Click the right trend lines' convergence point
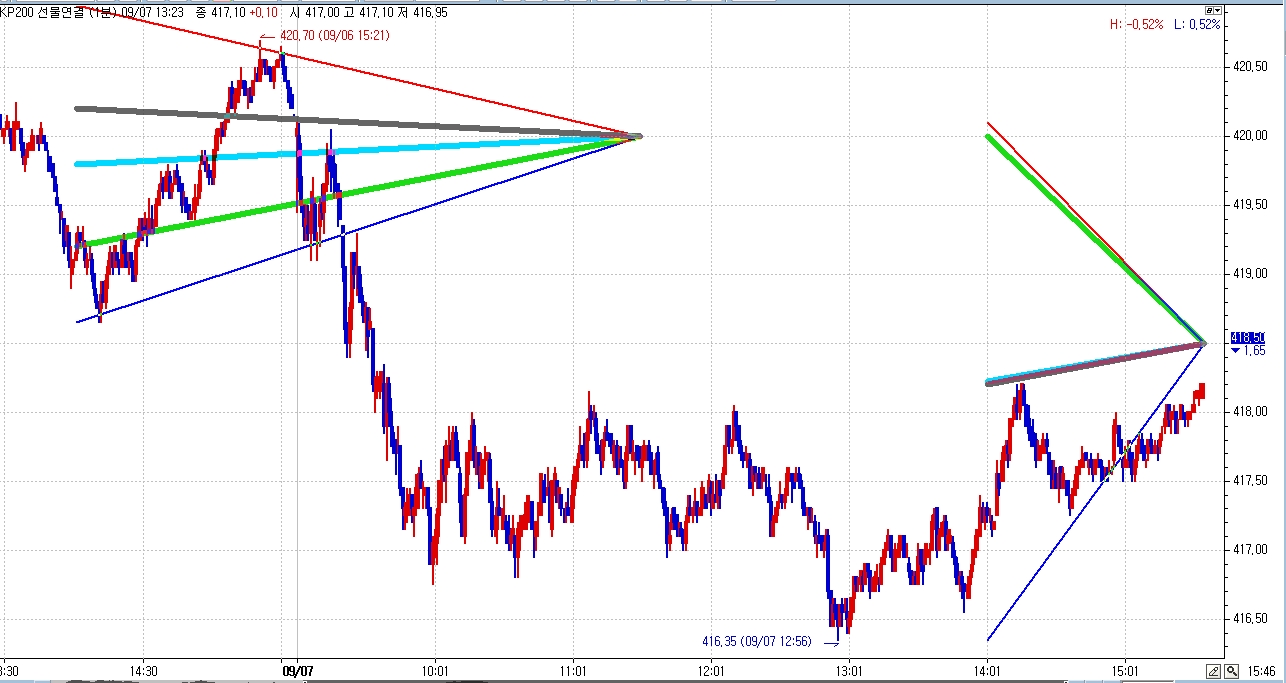1286x683 pixels. pos(1203,343)
